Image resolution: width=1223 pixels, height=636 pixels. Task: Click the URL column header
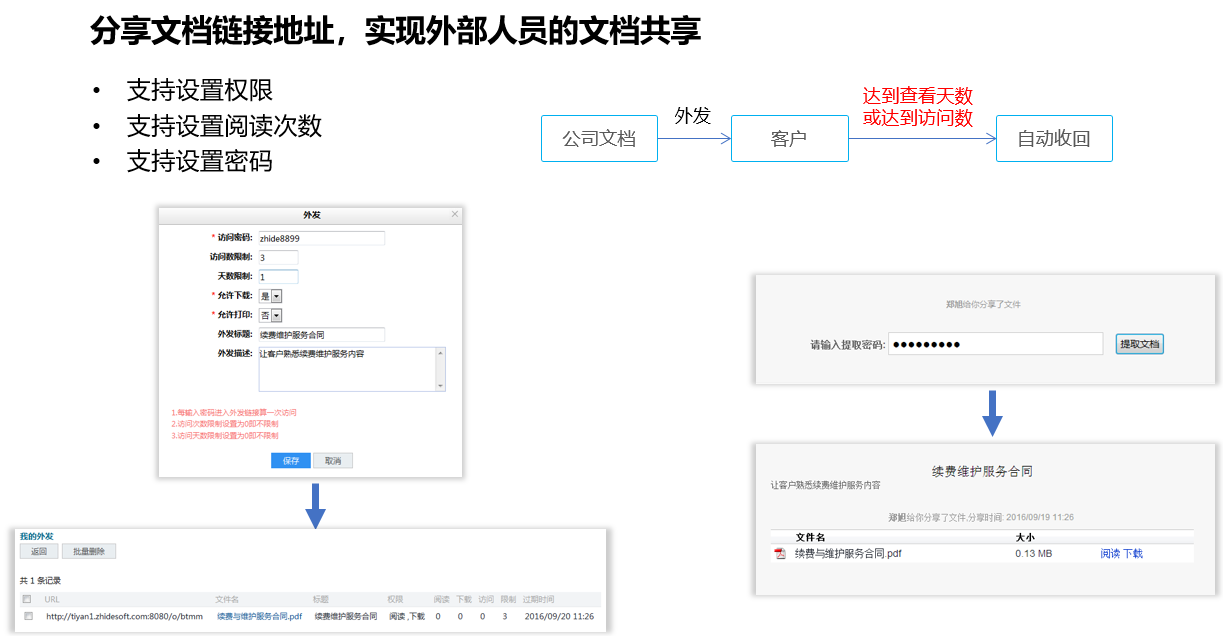pyautogui.click(x=52, y=599)
